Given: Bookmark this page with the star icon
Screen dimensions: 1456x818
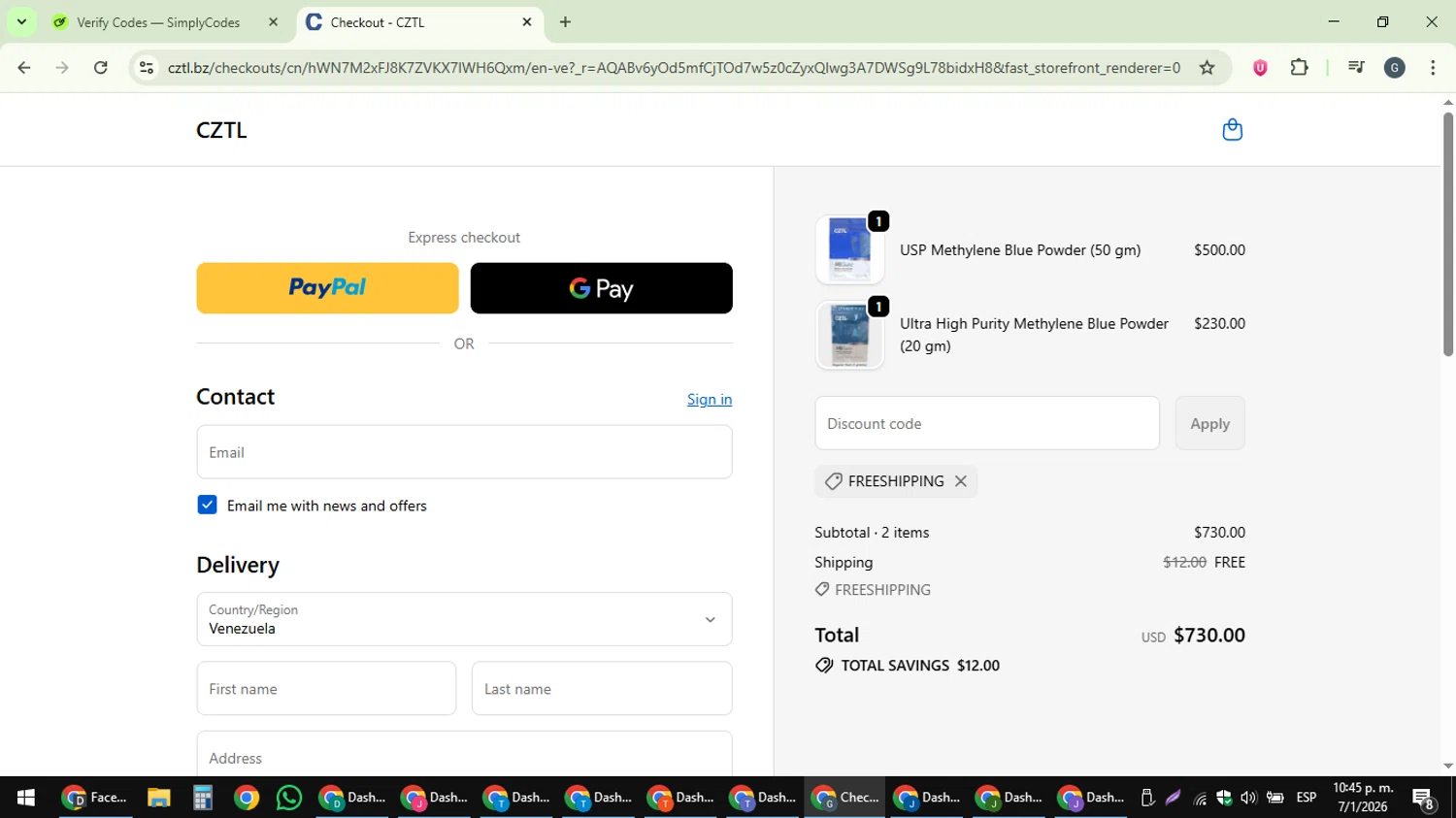Looking at the screenshot, I should click(1207, 68).
